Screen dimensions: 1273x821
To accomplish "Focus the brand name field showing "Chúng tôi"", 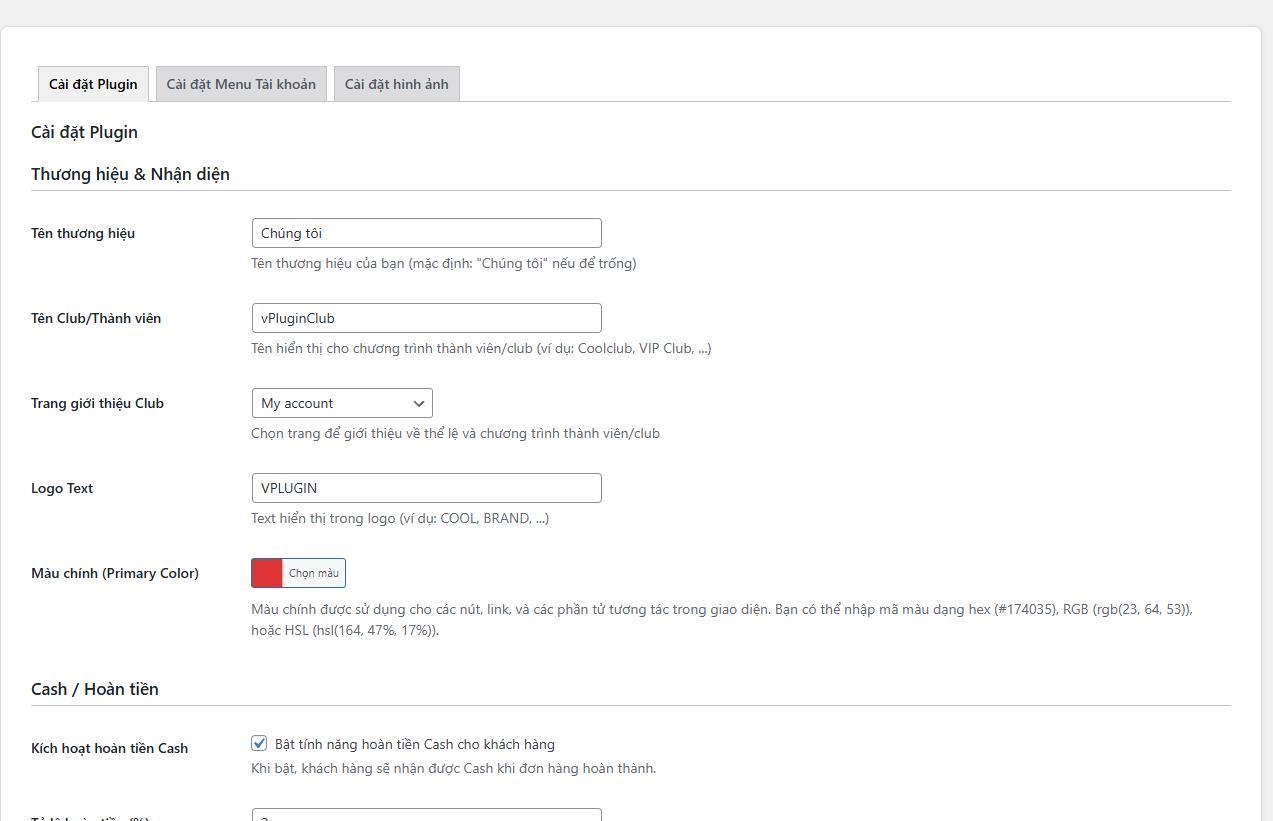I will pyautogui.click(x=426, y=232).
